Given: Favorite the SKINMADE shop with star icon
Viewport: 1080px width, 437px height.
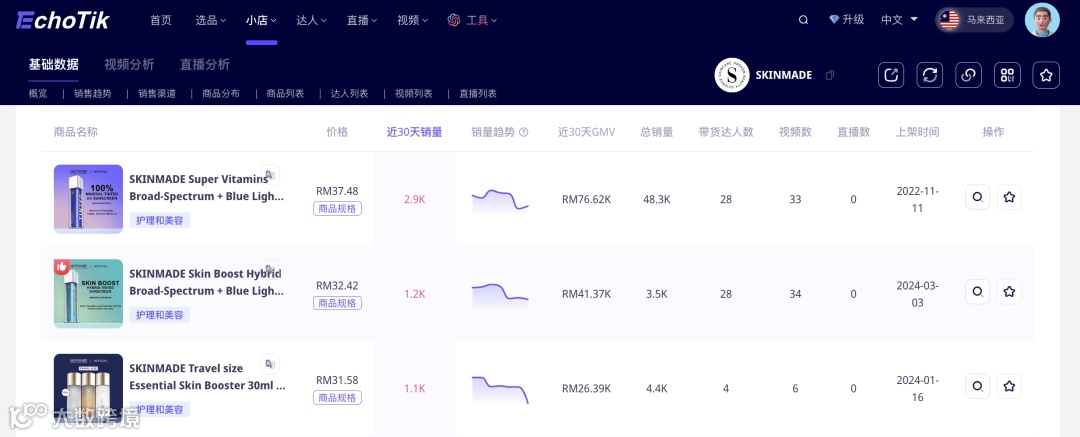Looking at the screenshot, I should [x=1046, y=75].
